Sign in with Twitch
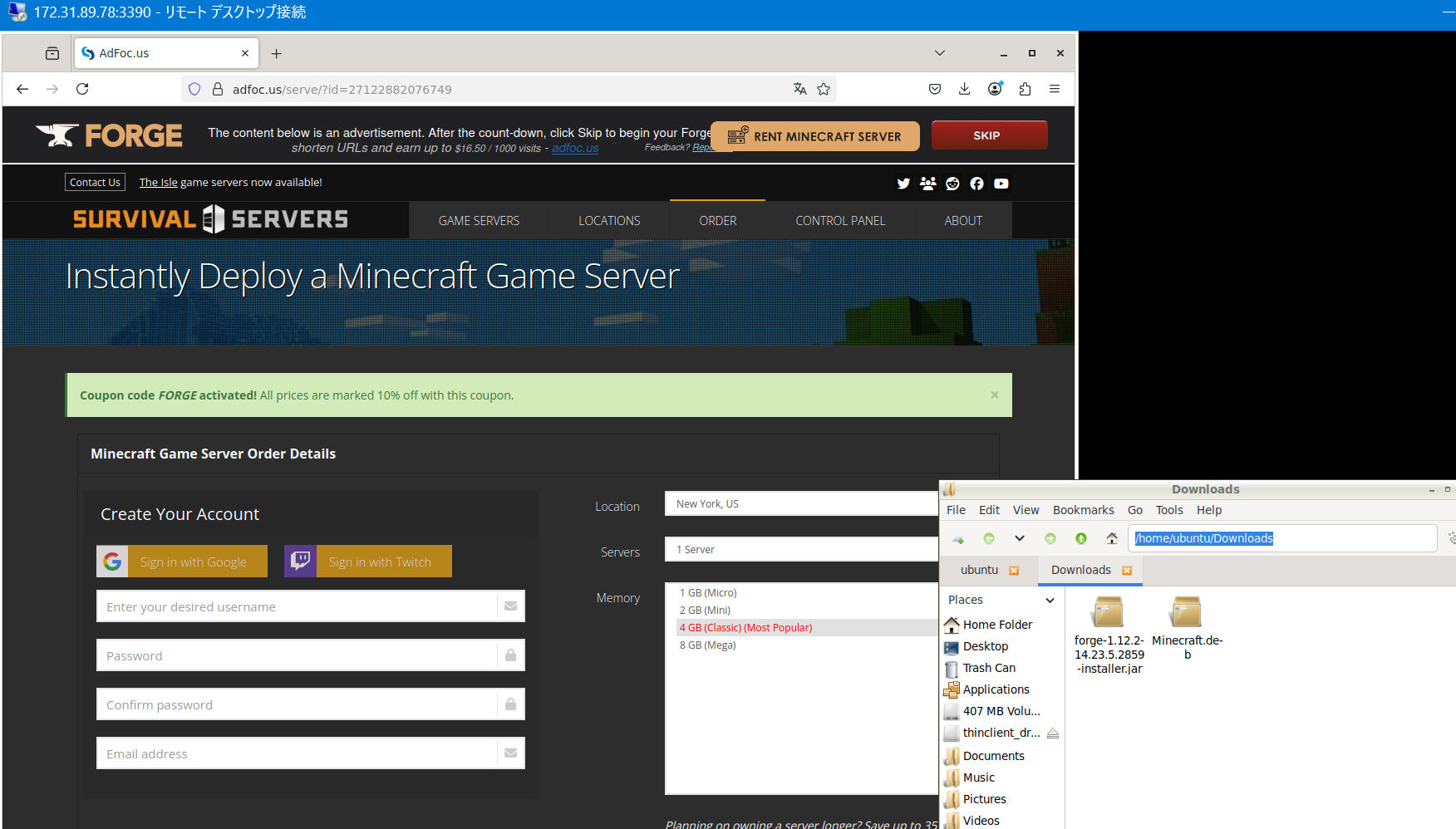Screen dimensions: 1456x829 (x=368, y=562)
